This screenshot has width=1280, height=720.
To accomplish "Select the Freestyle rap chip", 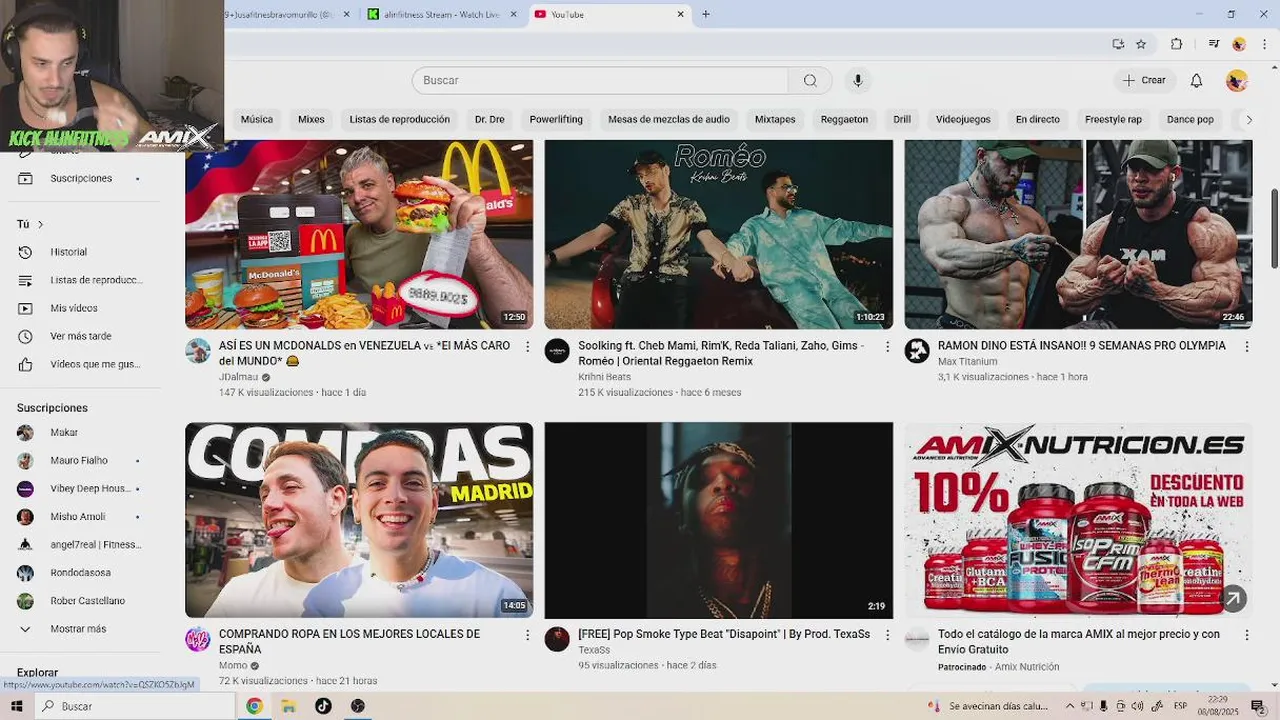I will click(1113, 119).
